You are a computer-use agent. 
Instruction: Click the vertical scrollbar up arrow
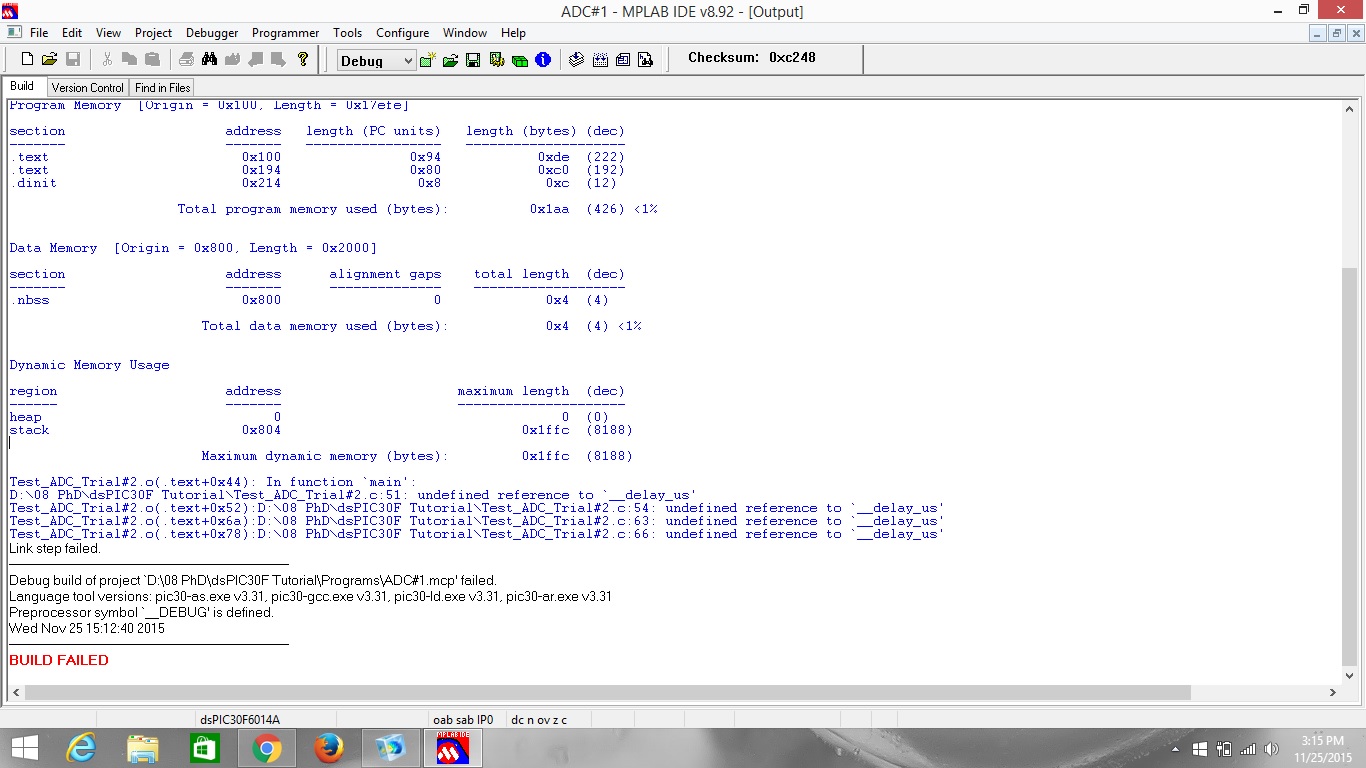pyautogui.click(x=1350, y=108)
